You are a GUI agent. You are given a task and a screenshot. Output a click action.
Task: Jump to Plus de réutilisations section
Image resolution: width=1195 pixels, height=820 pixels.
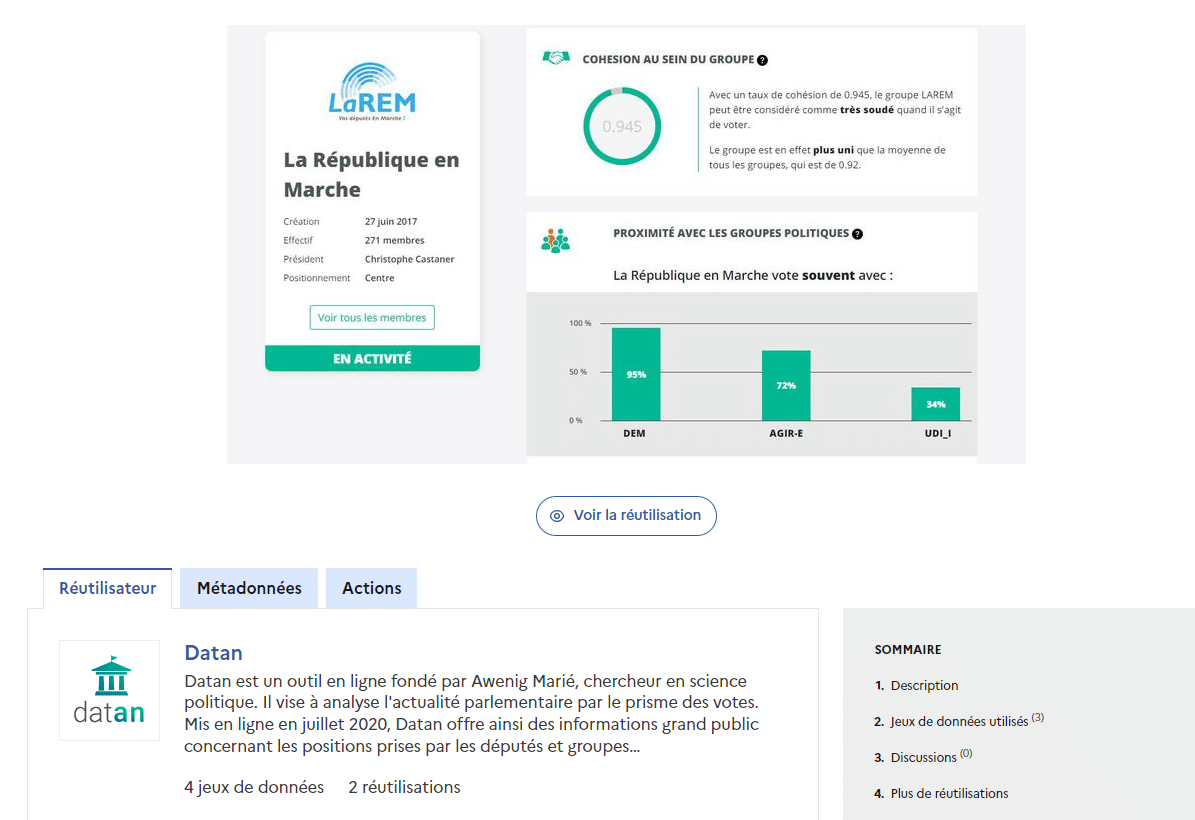tap(949, 793)
